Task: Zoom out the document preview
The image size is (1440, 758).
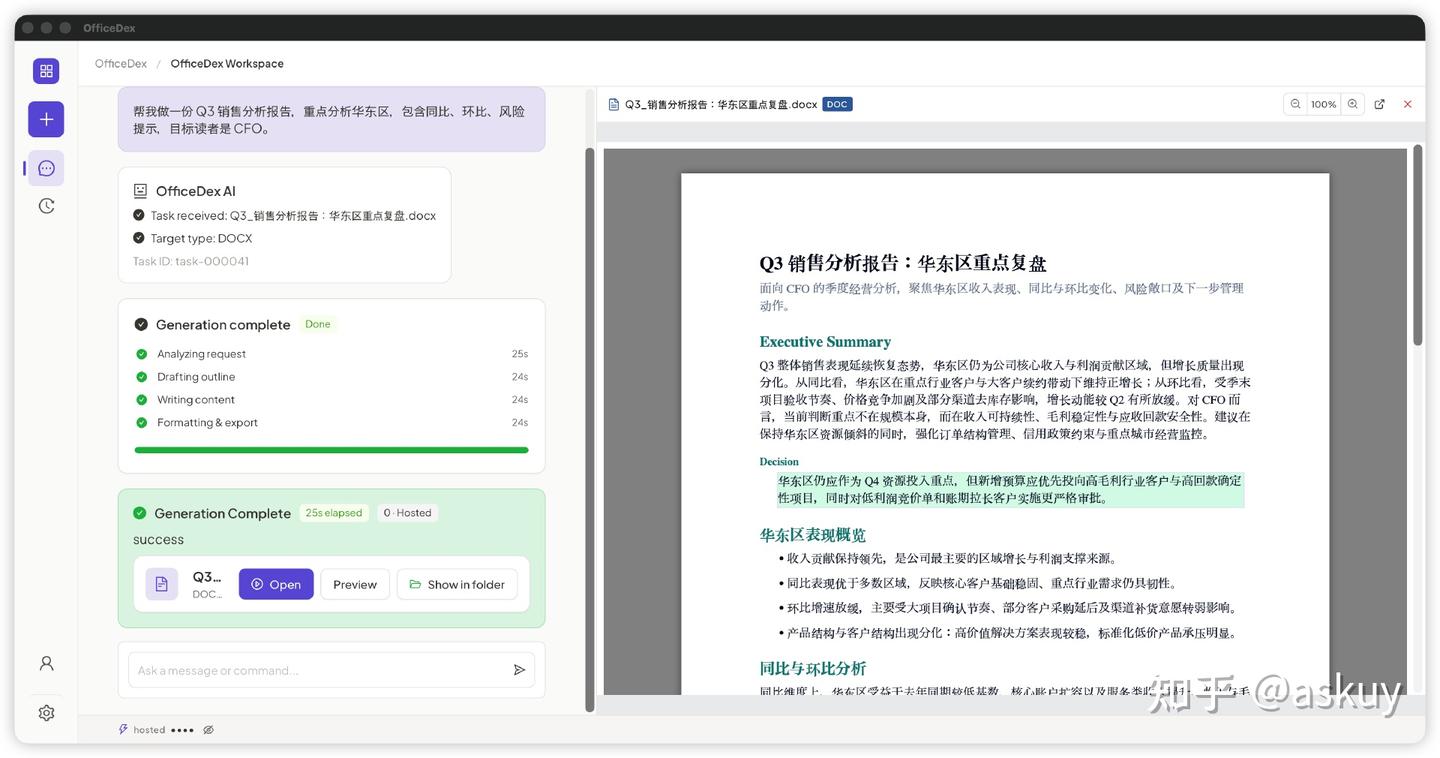Action: click(x=1296, y=104)
